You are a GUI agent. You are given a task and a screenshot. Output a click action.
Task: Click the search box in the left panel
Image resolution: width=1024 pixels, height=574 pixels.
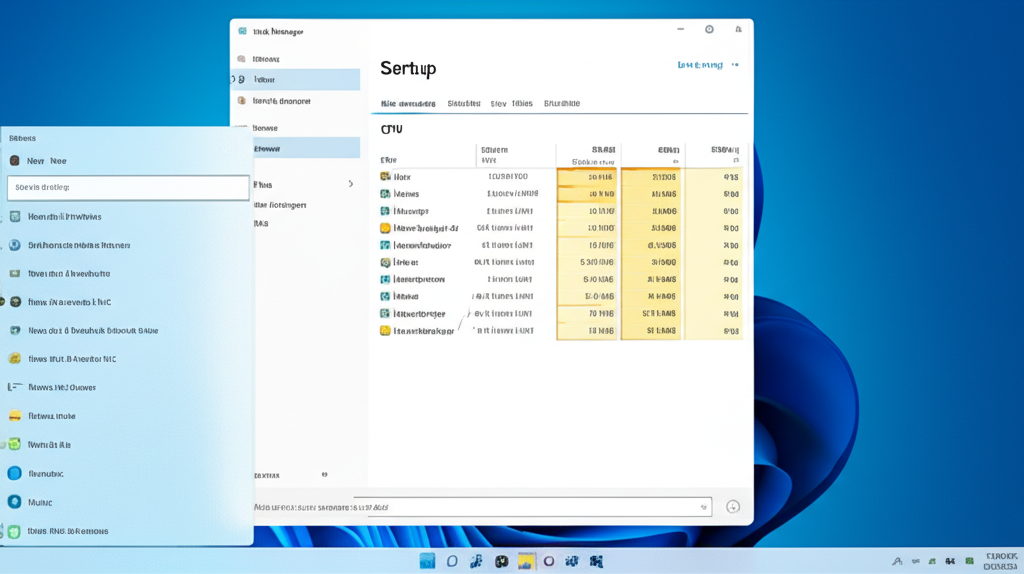coord(128,188)
